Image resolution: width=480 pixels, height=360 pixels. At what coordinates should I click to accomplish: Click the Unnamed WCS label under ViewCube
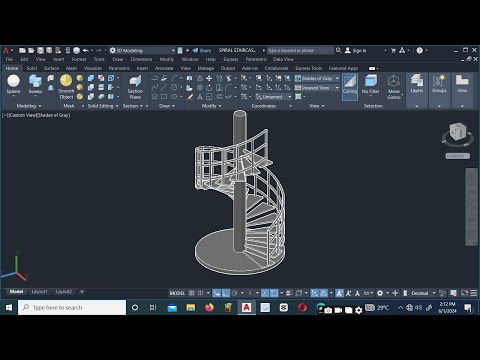[457, 156]
